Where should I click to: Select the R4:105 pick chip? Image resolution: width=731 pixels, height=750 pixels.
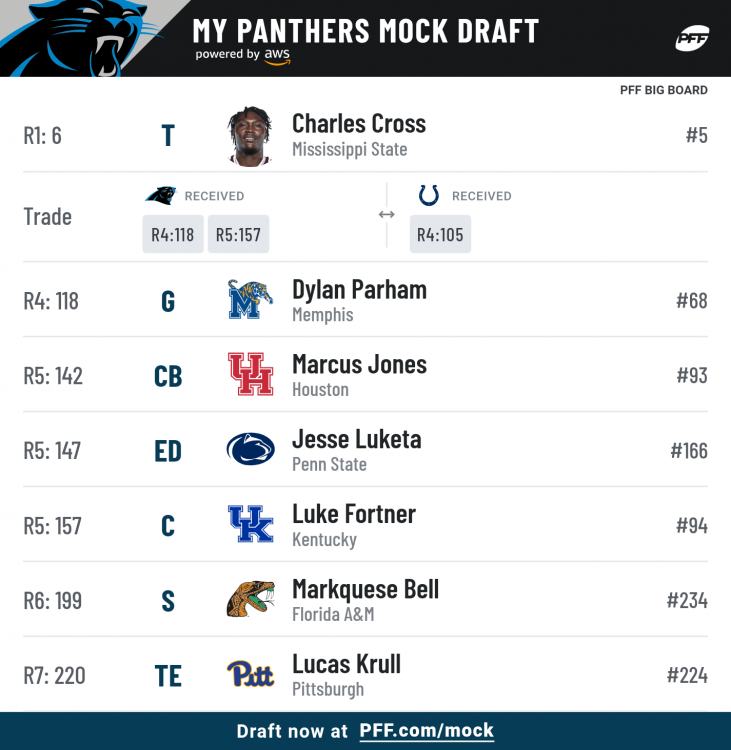pos(440,235)
